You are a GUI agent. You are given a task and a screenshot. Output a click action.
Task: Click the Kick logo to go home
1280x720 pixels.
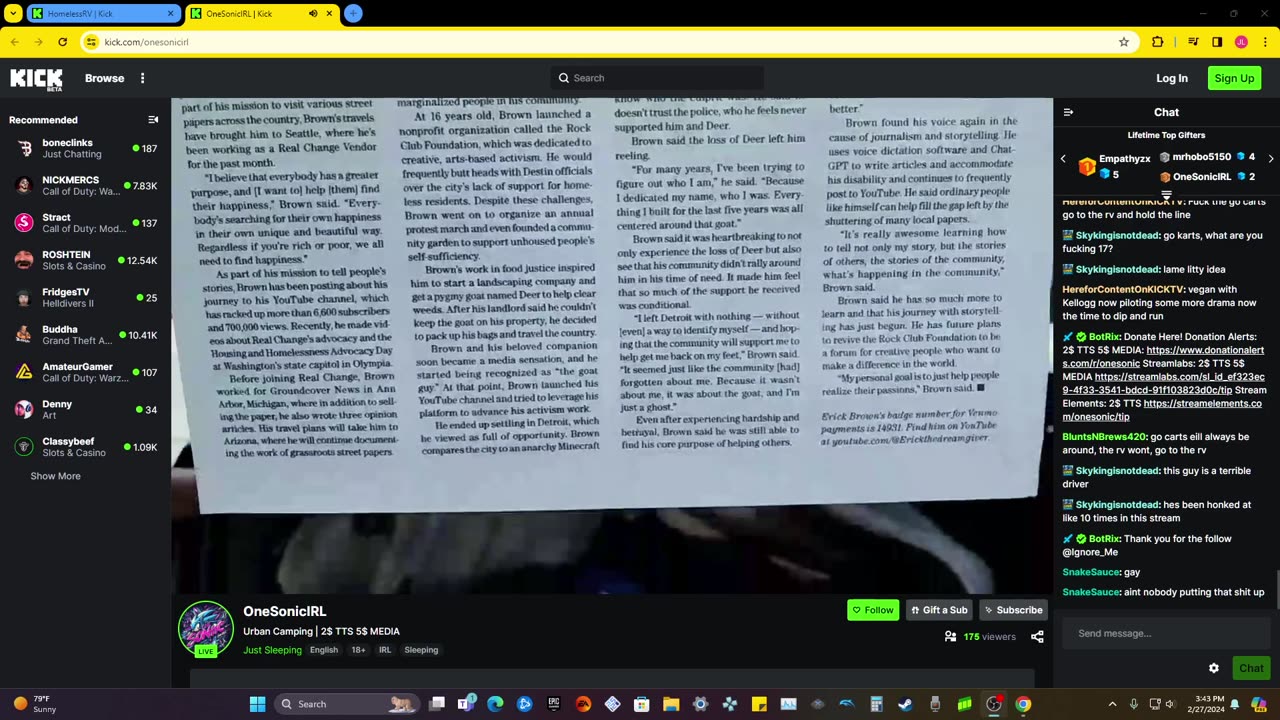point(36,79)
